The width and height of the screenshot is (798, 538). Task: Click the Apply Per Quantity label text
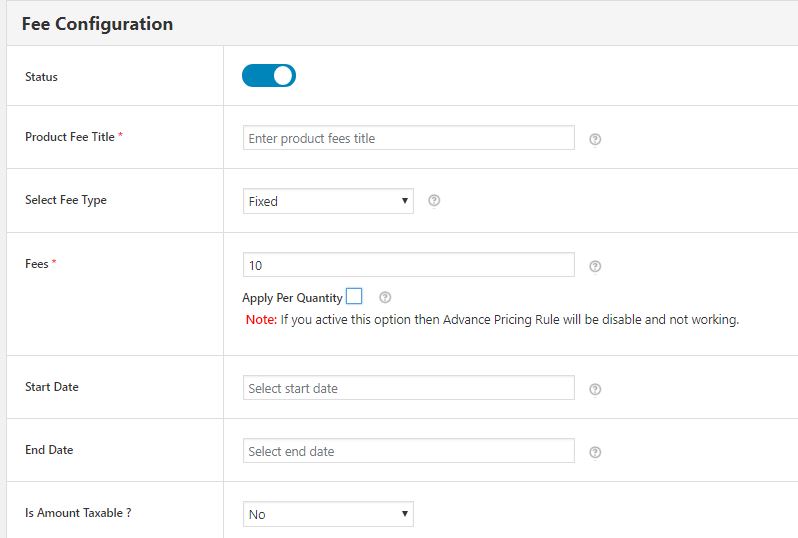(292, 298)
